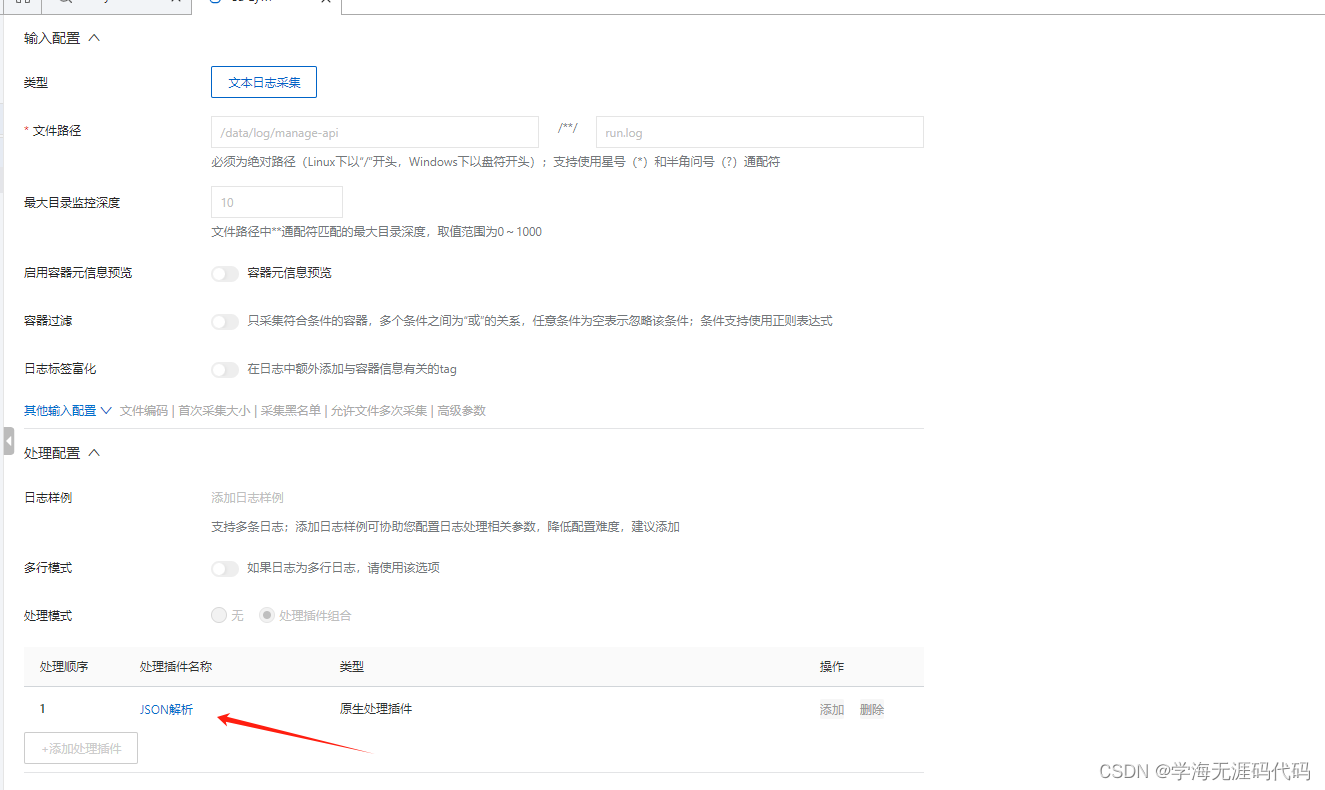Viewport: 1325px width, 790px height.
Task: Click the 日志样例 label
Action: click(48, 498)
